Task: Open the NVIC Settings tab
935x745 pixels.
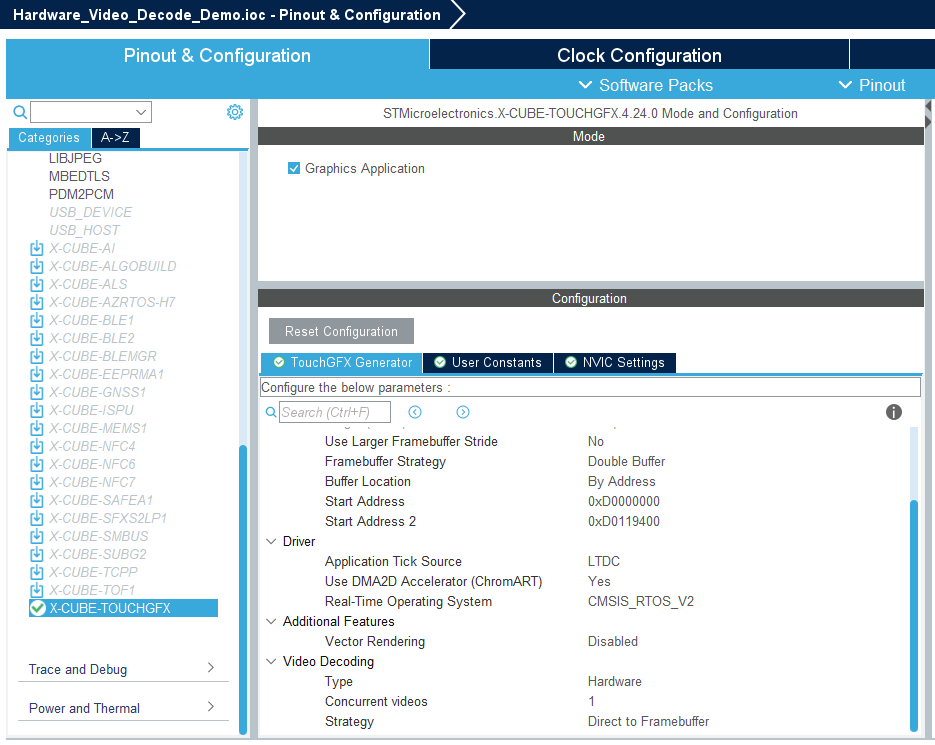Action: [615, 363]
